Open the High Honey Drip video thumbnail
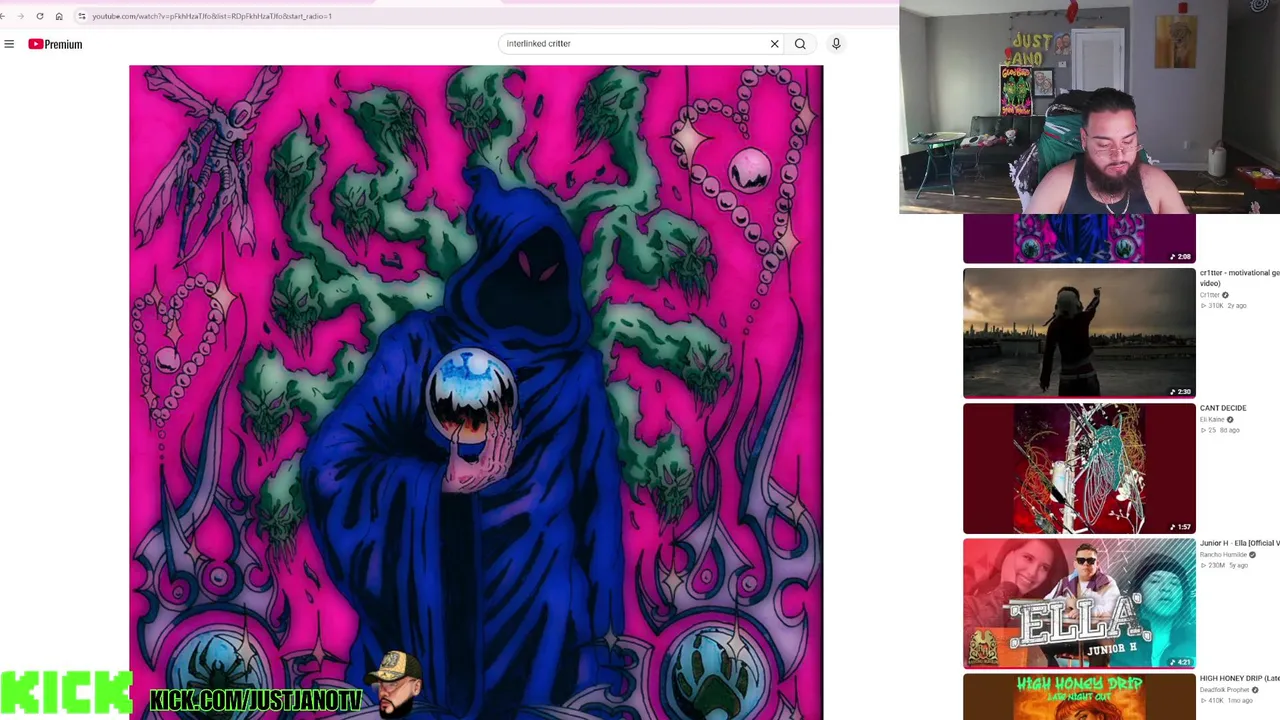 [1079, 697]
